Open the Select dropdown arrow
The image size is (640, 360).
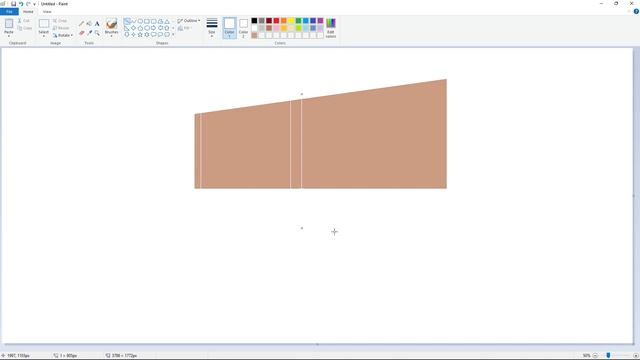[44, 36]
